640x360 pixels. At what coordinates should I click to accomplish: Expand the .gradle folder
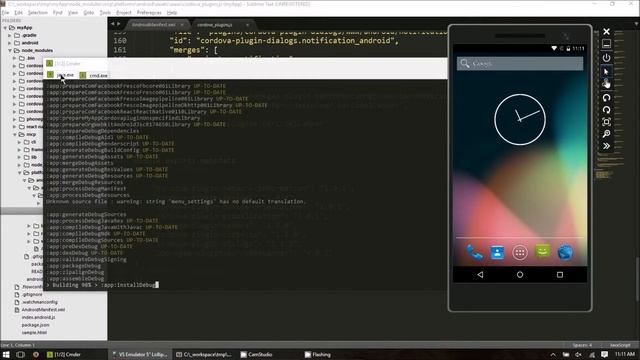pos(10,36)
